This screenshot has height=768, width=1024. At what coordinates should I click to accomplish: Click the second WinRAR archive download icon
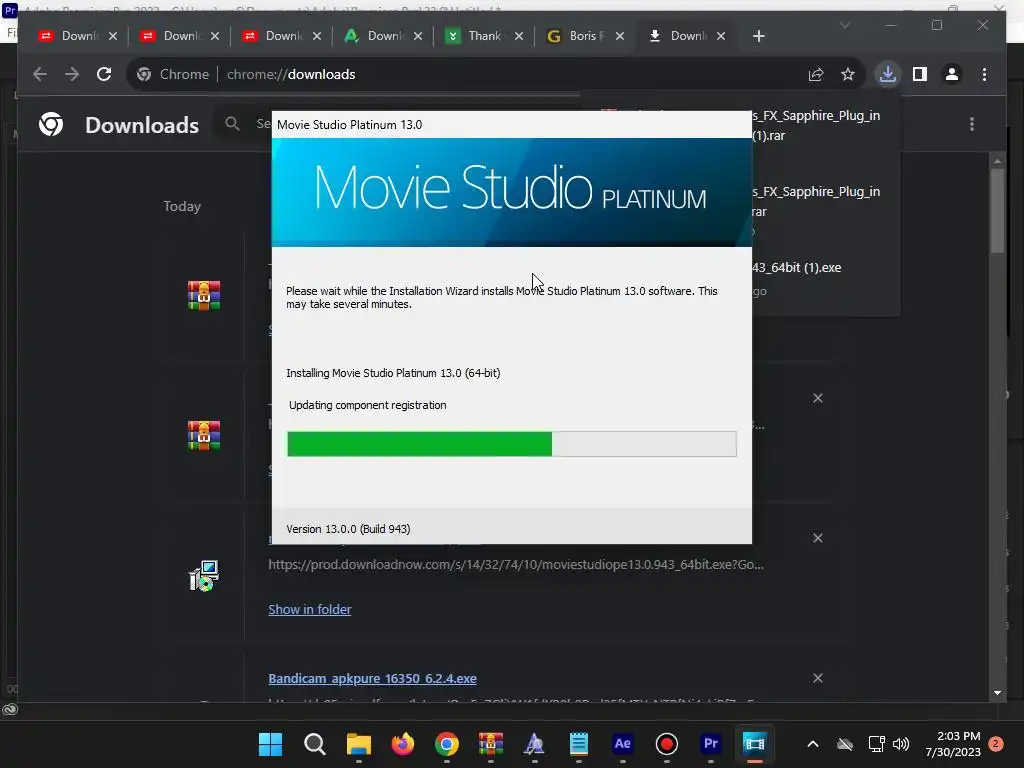pyautogui.click(x=204, y=436)
